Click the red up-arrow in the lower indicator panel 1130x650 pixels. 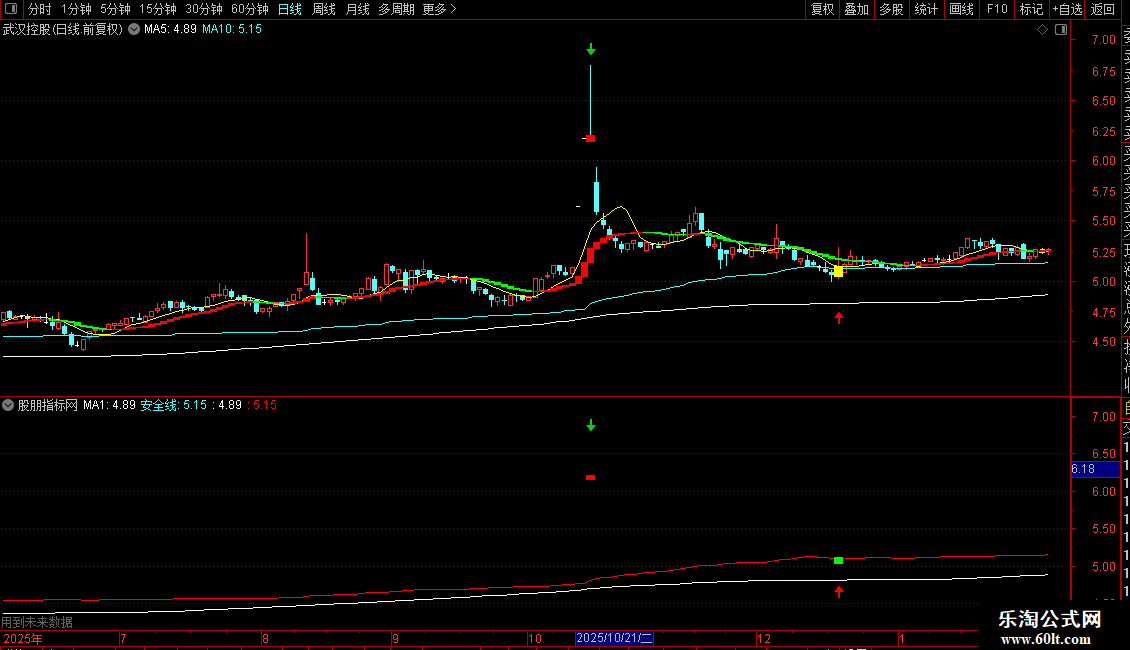839,592
